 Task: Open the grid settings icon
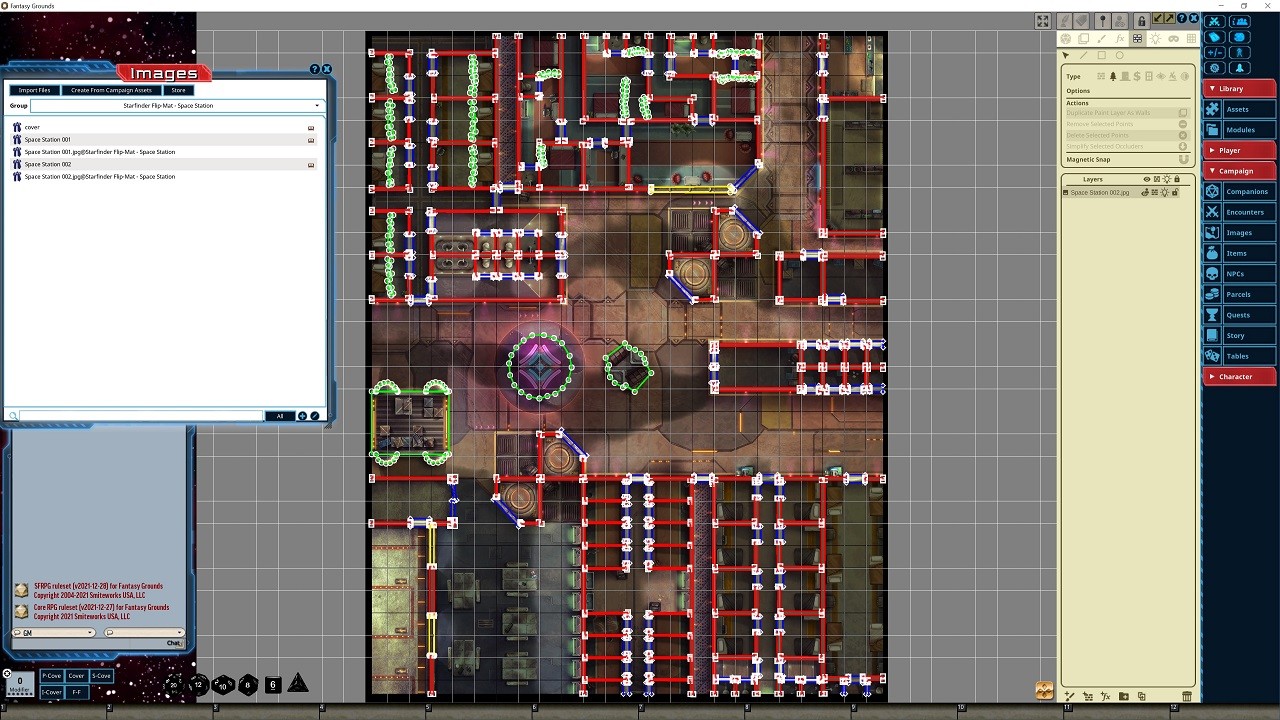tap(1190, 38)
